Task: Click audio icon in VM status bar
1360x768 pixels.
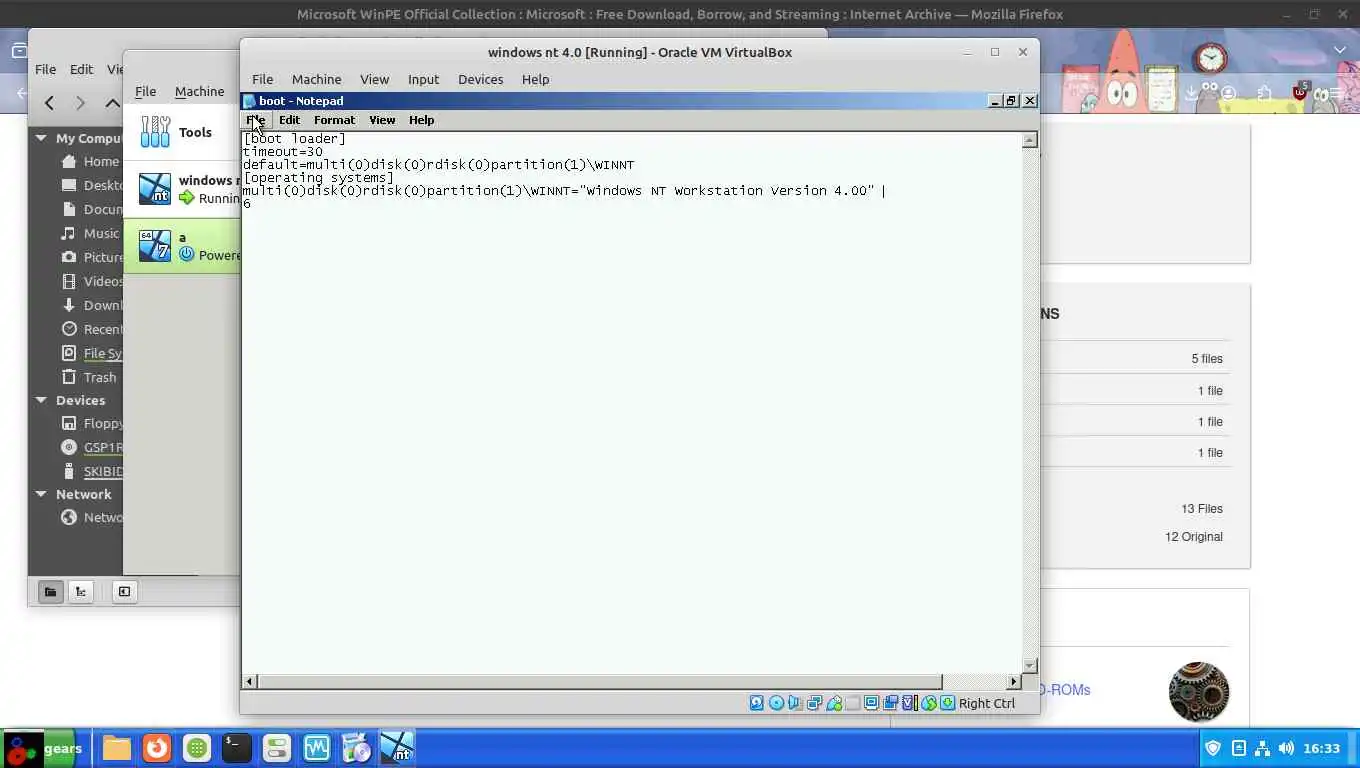Action: [795, 703]
